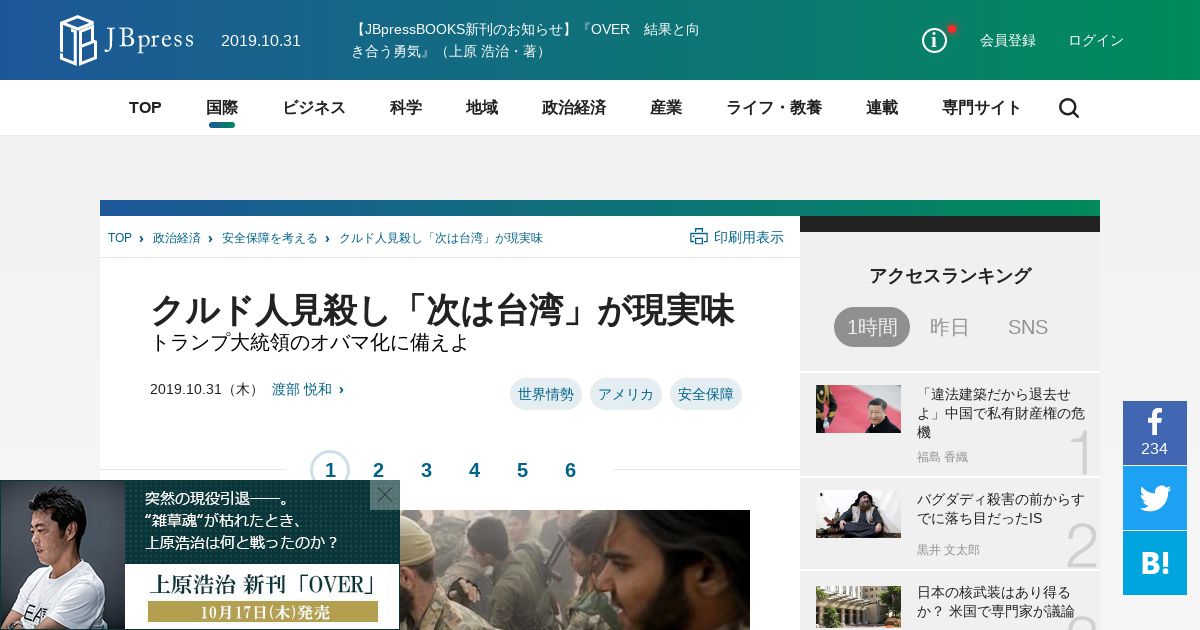Switch ranking to 1時間 tab
The width and height of the screenshot is (1200, 630).
[872, 327]
